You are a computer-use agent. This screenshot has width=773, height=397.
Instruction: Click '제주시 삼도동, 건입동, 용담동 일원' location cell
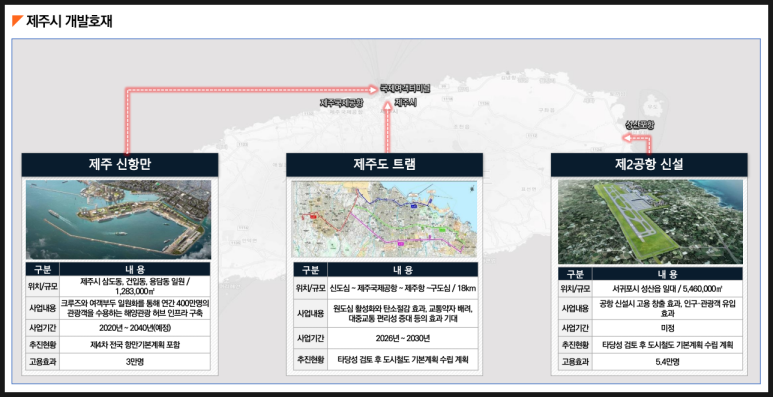[x=135, y=286]
